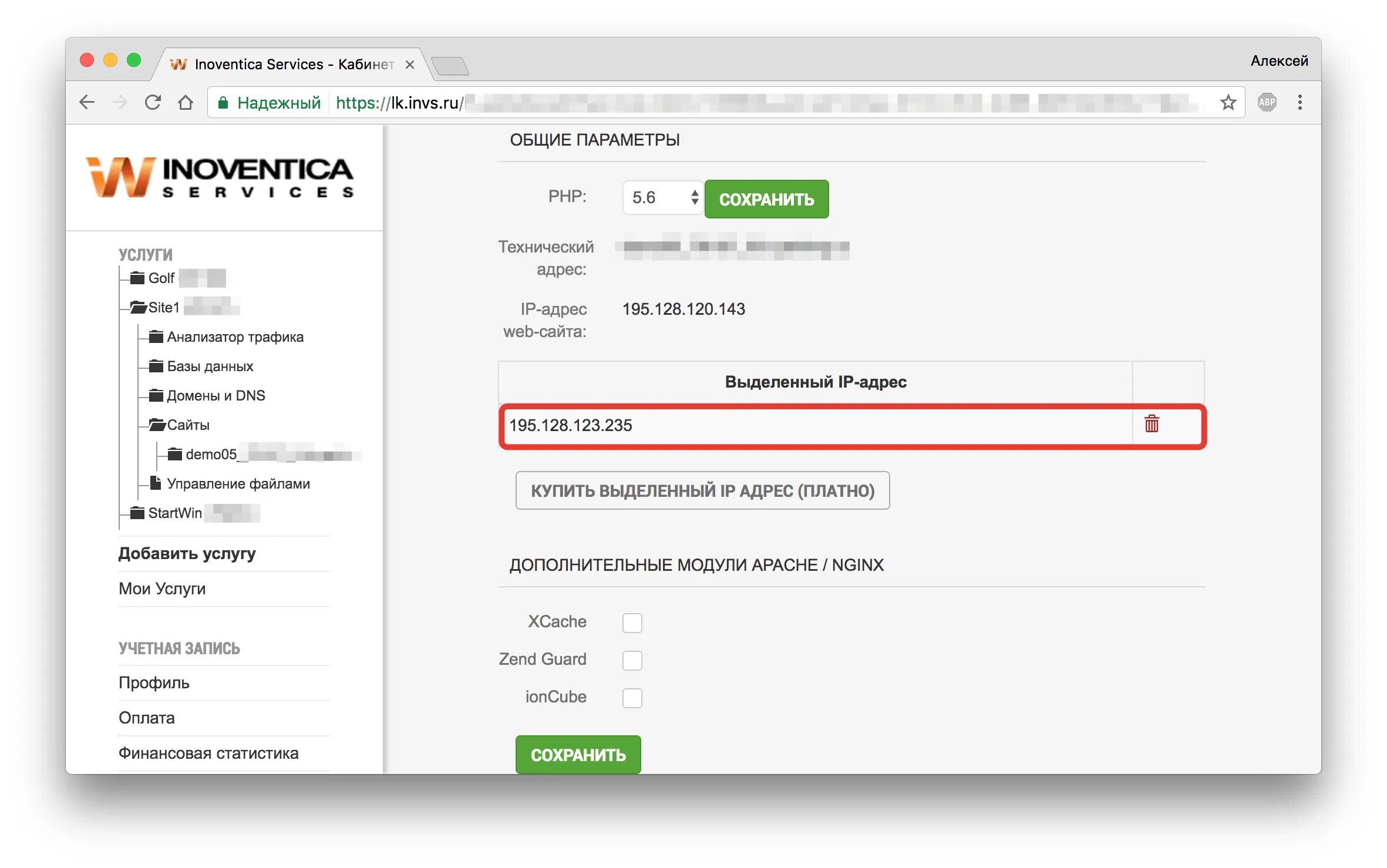Close the Inoventica Services tab
The image size is (1387, 868).
410,65
